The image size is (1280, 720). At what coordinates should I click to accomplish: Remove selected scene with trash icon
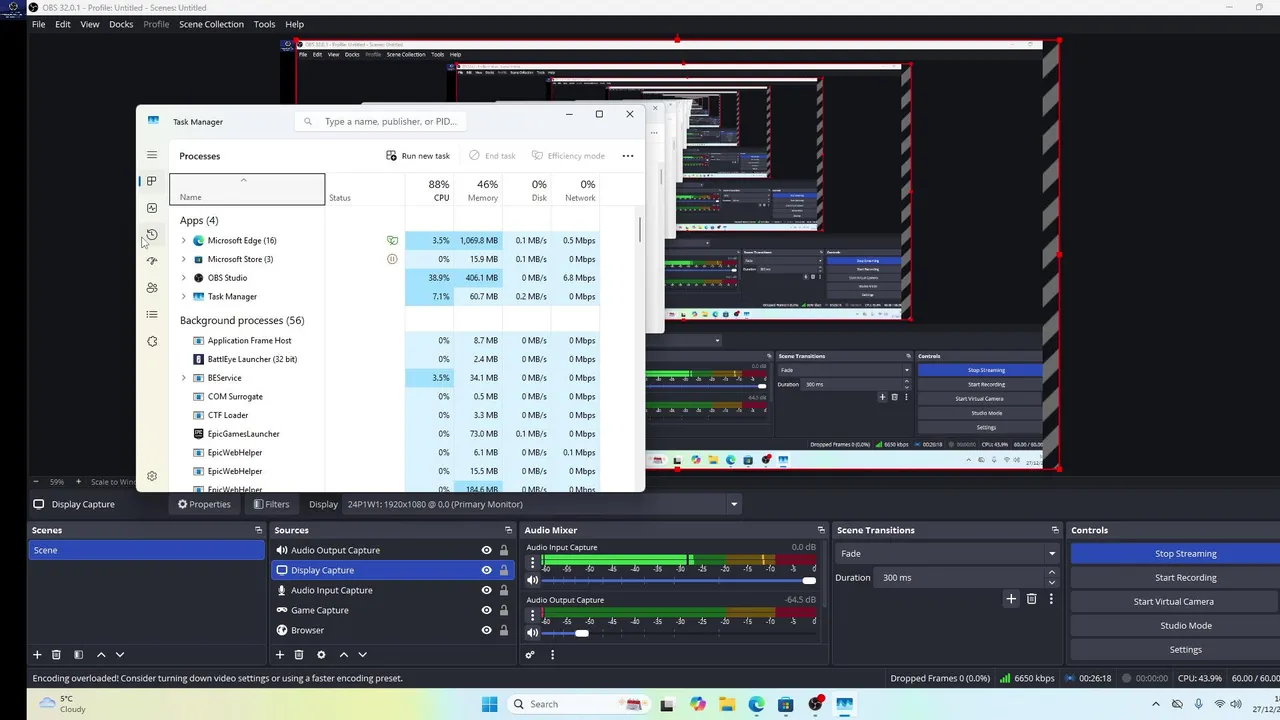56,655
